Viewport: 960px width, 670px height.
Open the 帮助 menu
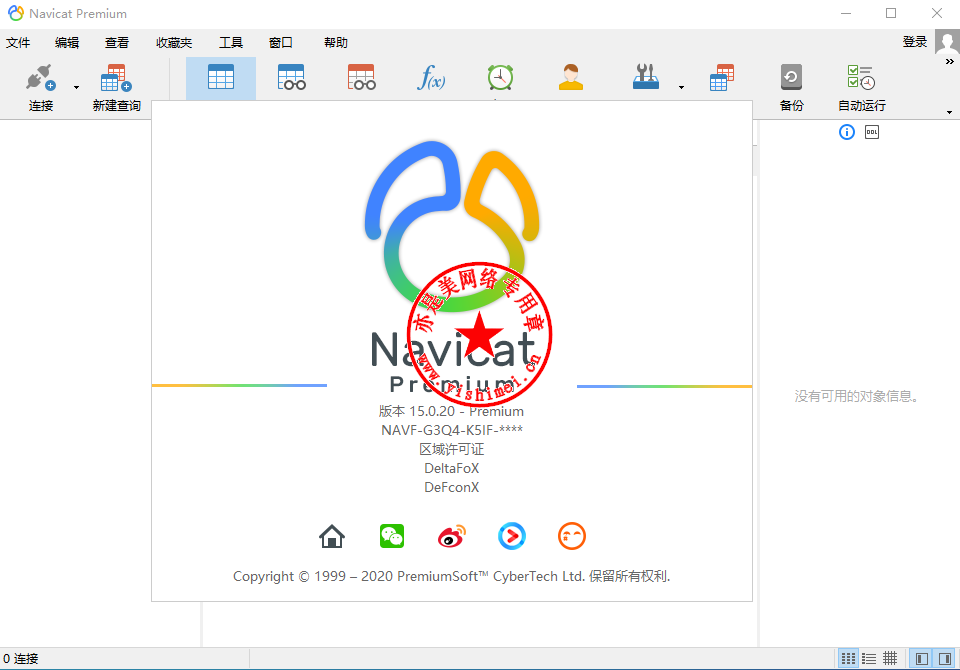click(x=336, y=43)
